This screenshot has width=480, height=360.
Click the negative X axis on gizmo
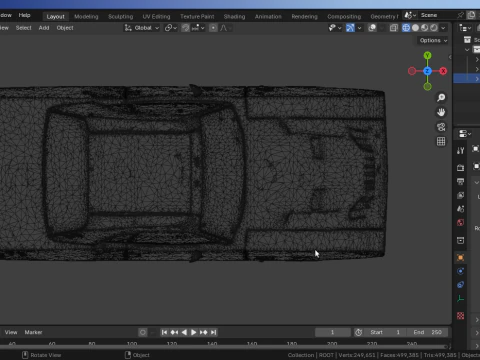pos(412,71)
